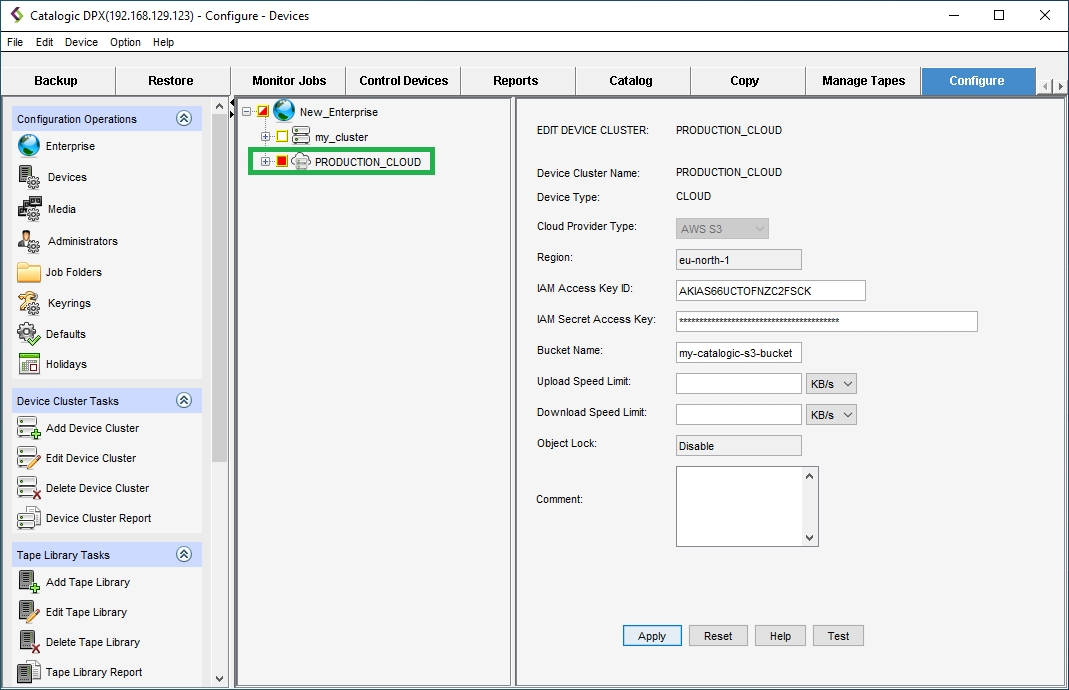Click Add Device Cluster icon
Image resolution: width=1069 pixels, height=690 pixels.
(29, 428)
